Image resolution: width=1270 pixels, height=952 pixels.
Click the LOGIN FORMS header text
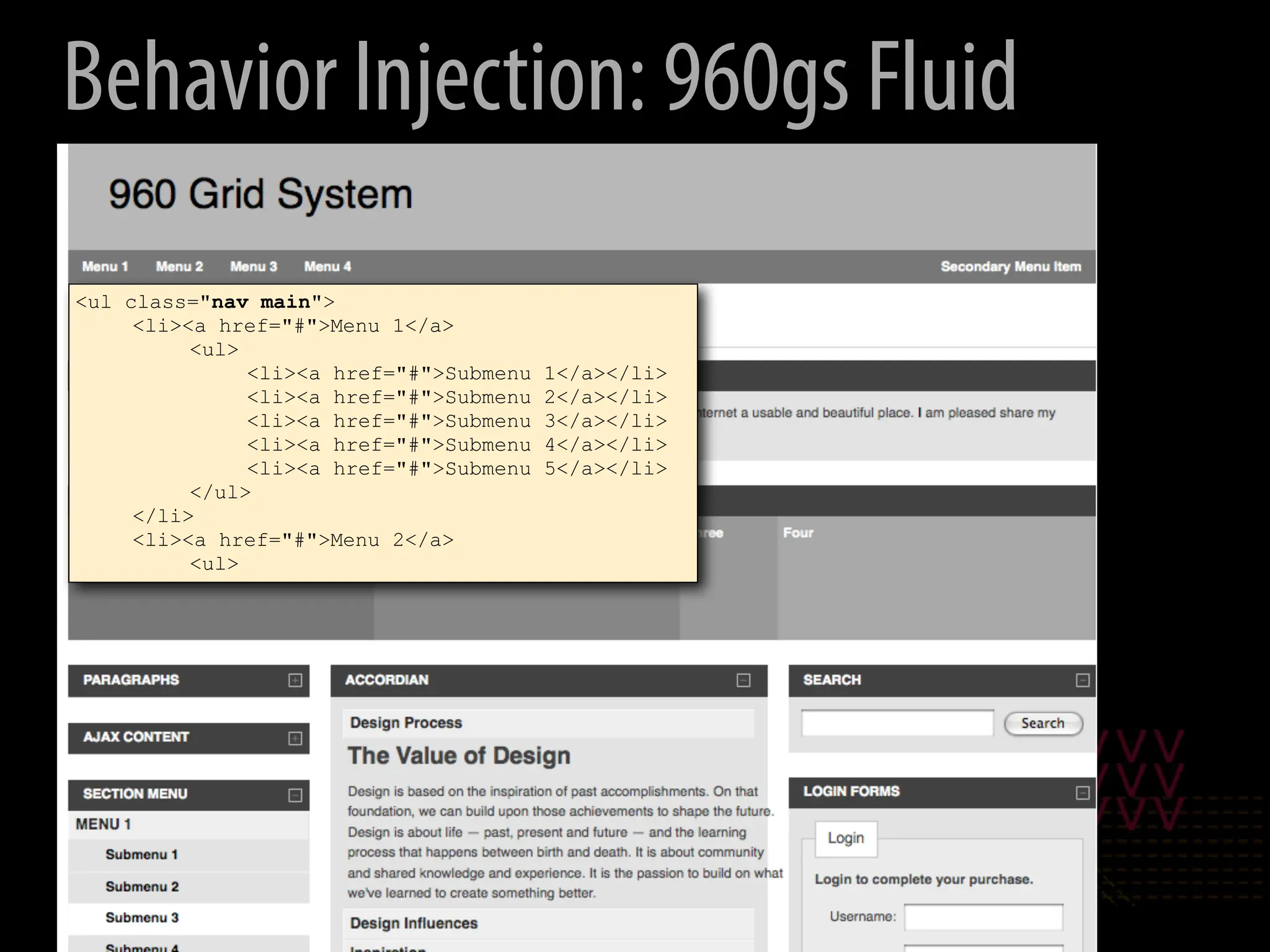851,791
